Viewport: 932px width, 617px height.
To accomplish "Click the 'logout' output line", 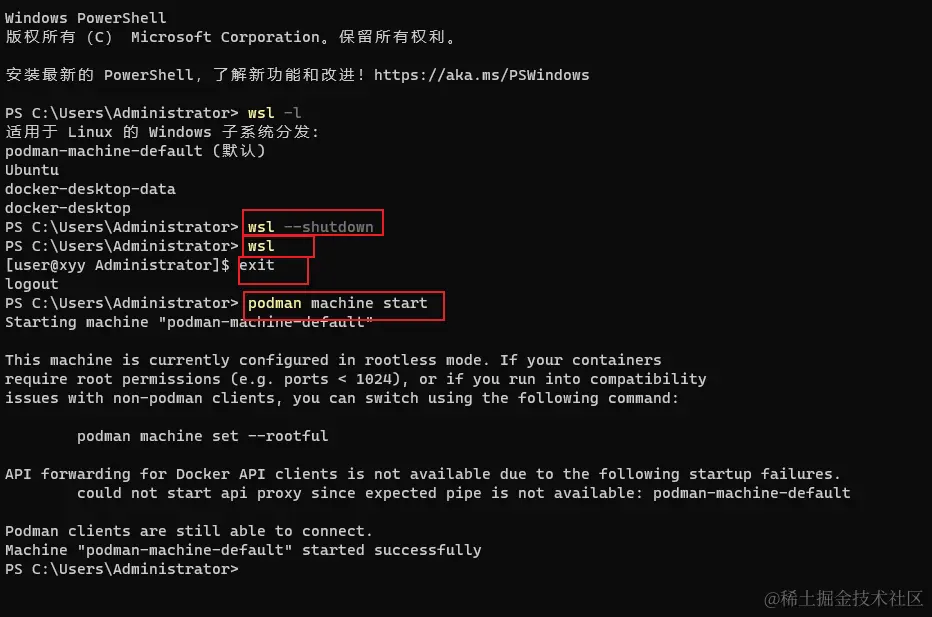I will click(32, 284).
